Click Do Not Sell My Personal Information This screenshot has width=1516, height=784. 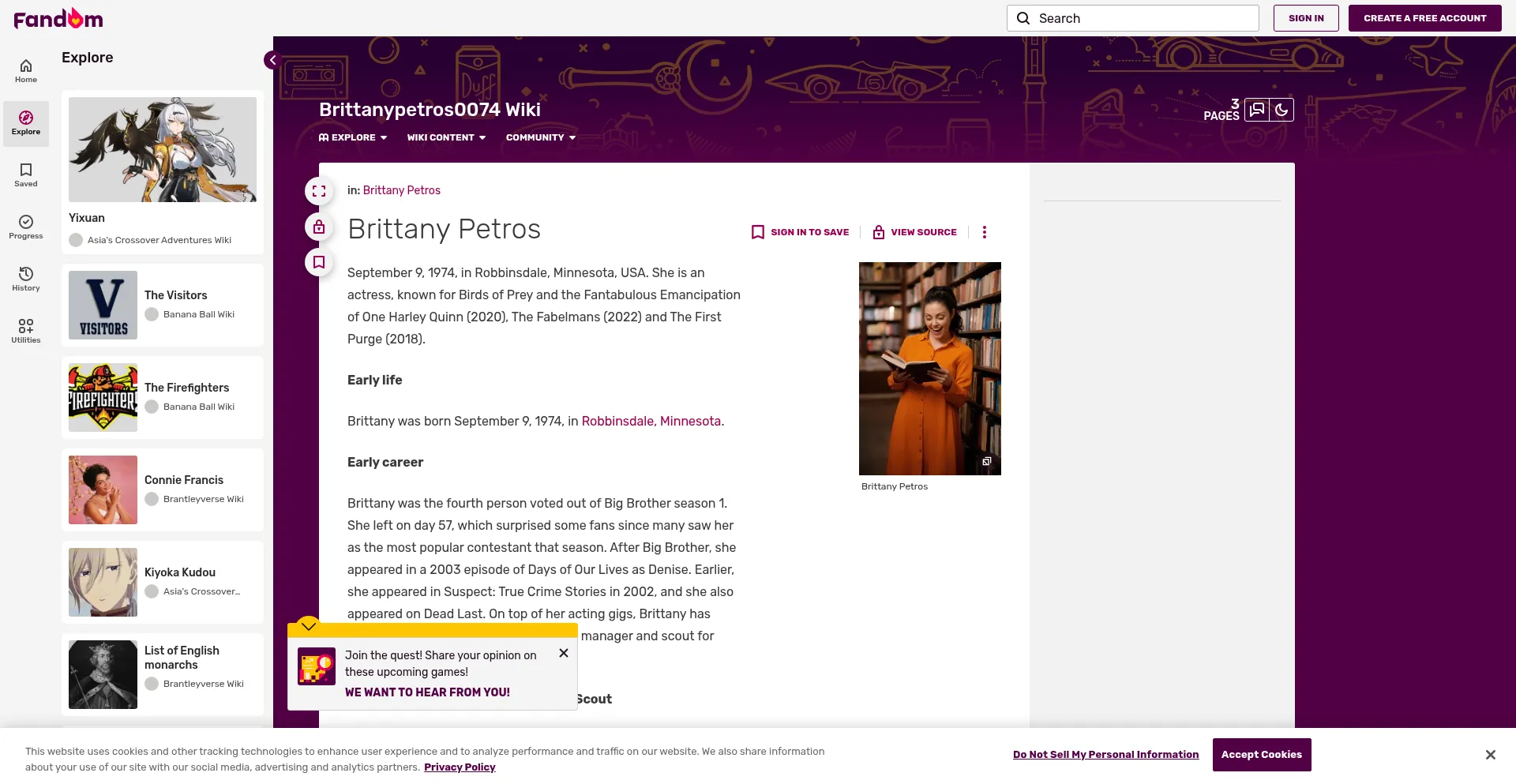pos(1105,755)
